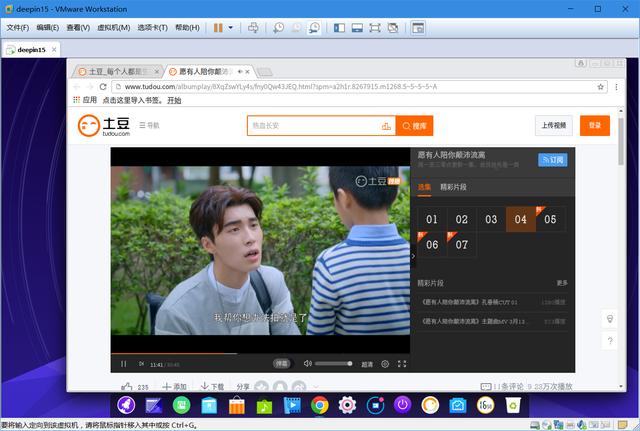Click the orange 登录 login button

tap(595, 125)
